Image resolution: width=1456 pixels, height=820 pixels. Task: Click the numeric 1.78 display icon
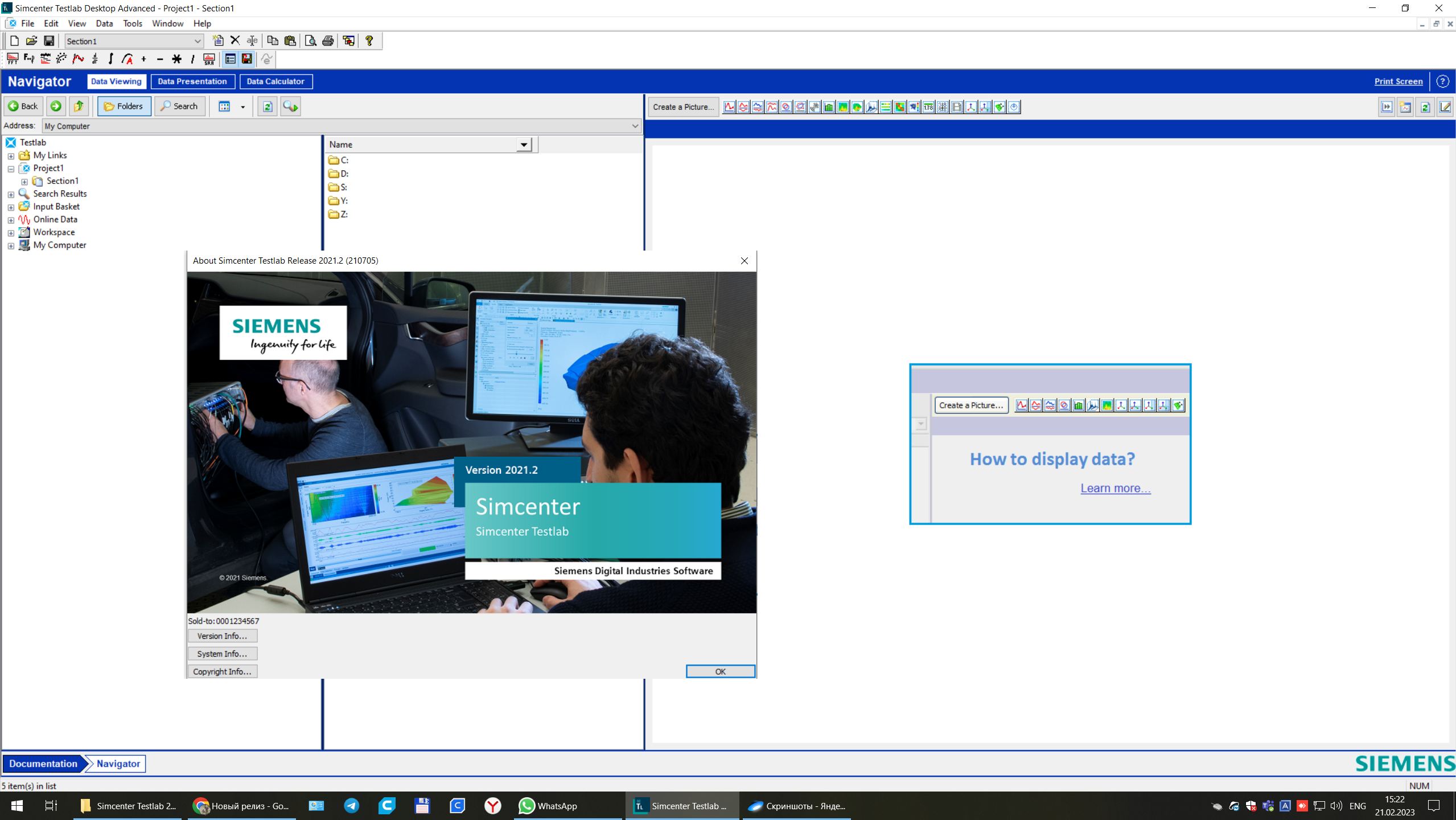[928, 106]
